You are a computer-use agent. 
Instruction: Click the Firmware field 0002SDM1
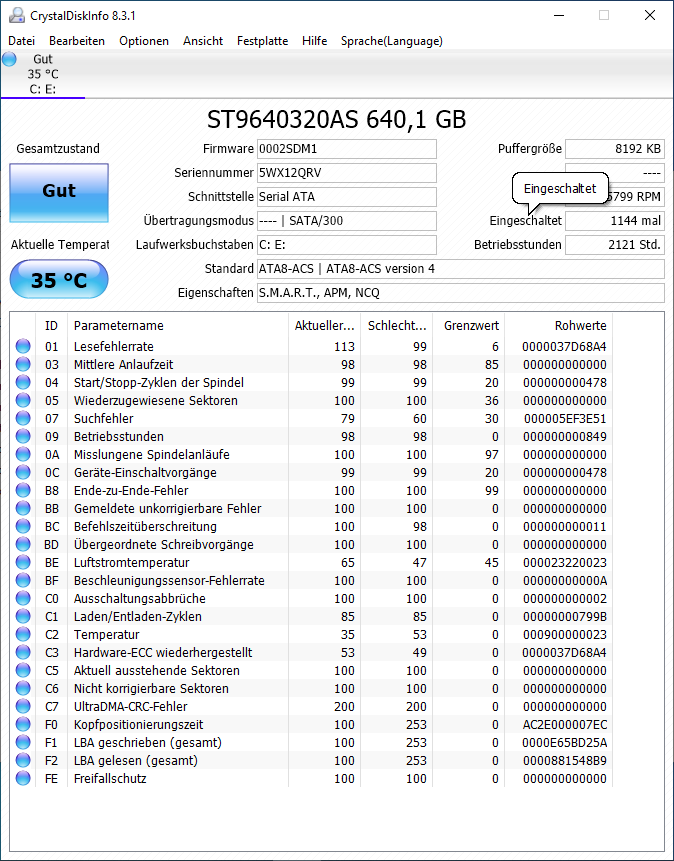tap(347, 148)
